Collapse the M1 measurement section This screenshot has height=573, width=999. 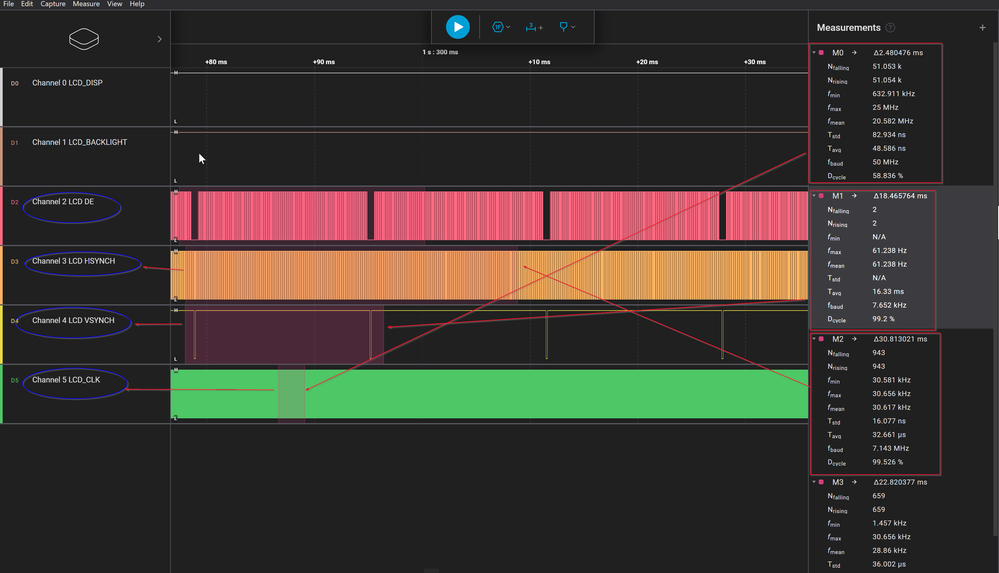pyautogui.click(x=814, y=196)
